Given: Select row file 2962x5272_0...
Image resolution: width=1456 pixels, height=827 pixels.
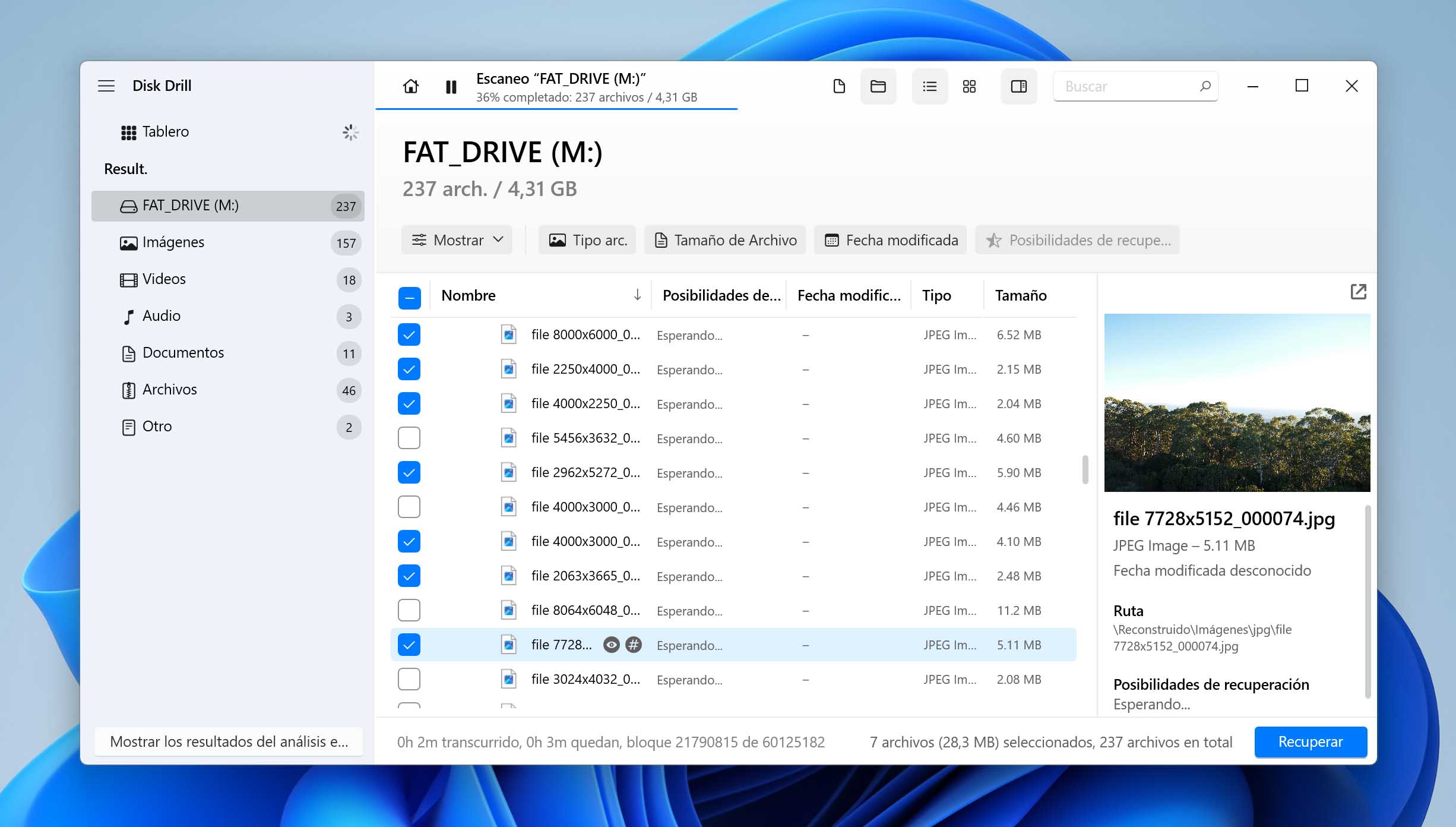Looking at the screenshot, I should click(x=733, y=472).
